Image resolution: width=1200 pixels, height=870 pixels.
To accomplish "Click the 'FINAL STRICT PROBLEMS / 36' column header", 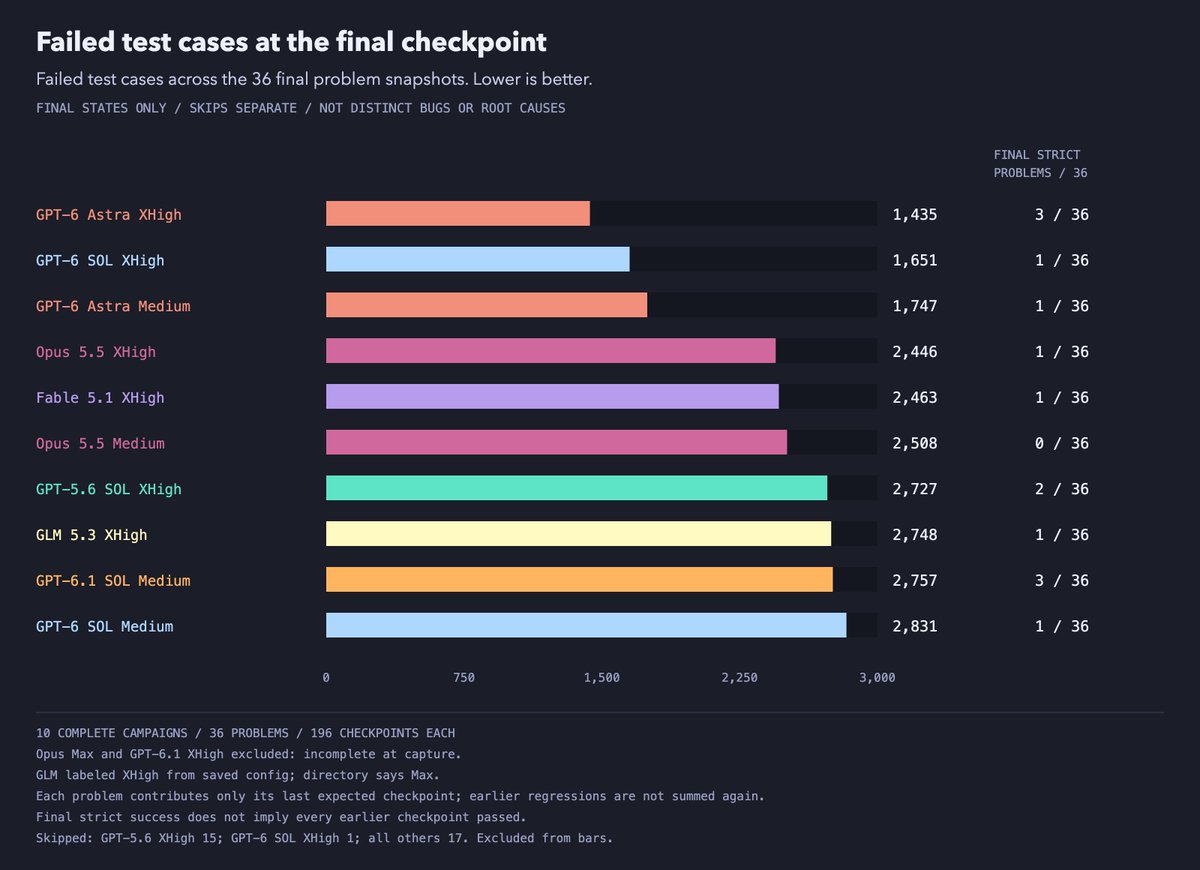I will click(x=1040, y=164).
